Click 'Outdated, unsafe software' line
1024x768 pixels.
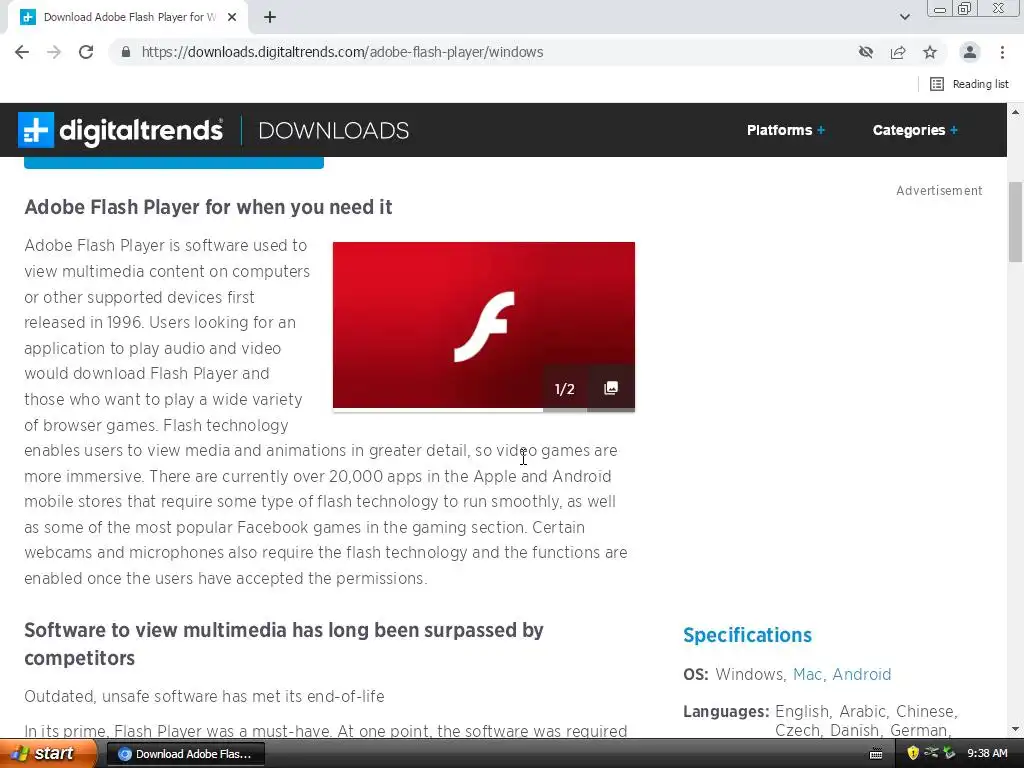204,696
